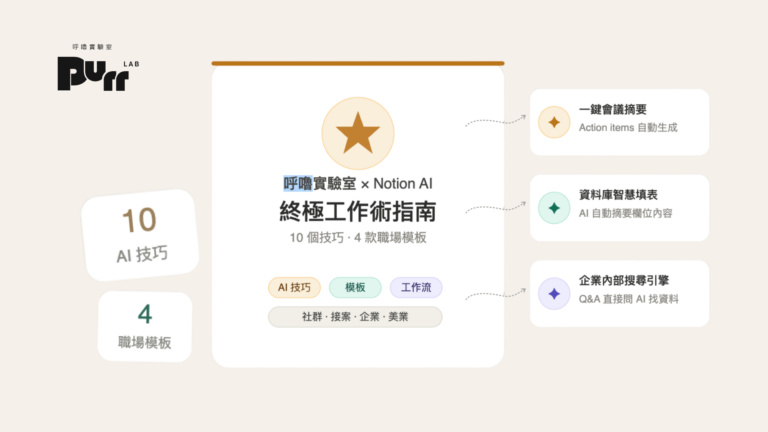
Task: Click the small 呼嚕實驗室 text above the logo
Action: [92, 47]
